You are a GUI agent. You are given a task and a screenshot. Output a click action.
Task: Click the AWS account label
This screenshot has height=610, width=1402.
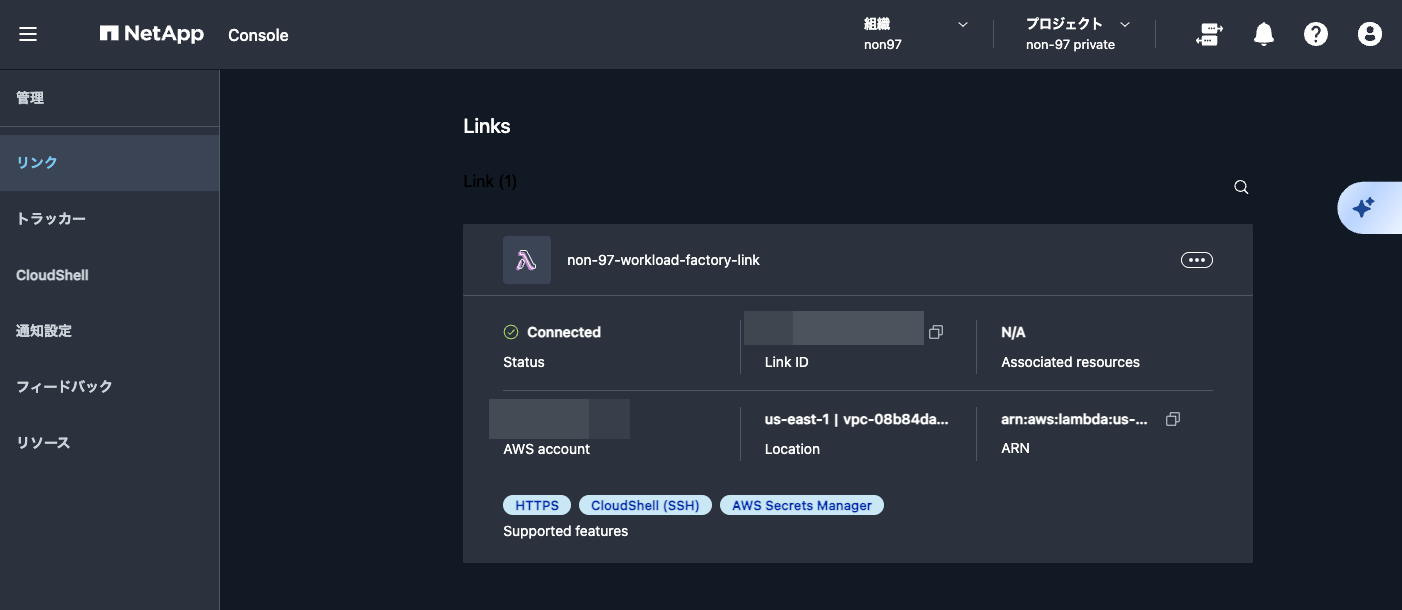[x=547, y=449]
